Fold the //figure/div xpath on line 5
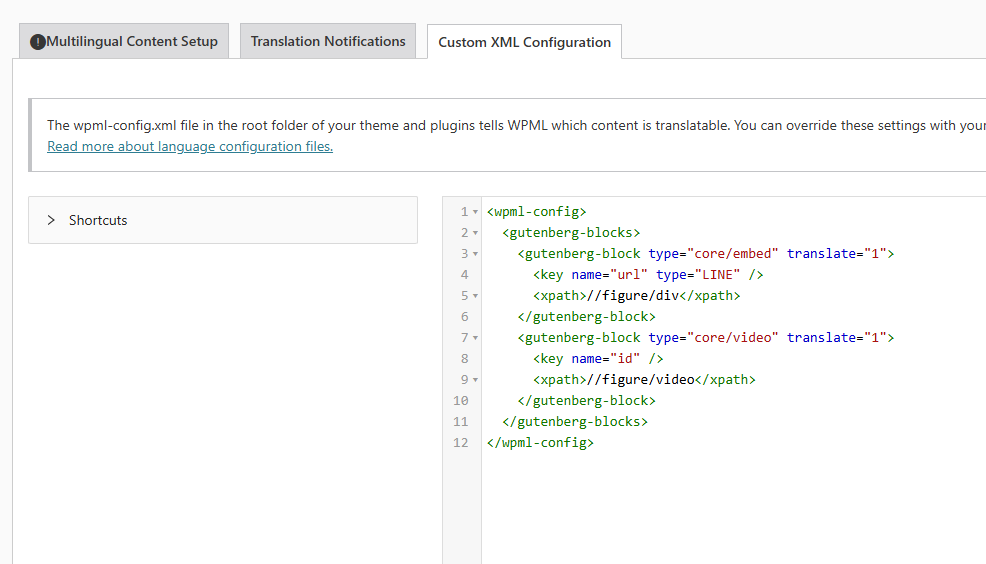This screenshot has width=986, height=564. [475, 296]
